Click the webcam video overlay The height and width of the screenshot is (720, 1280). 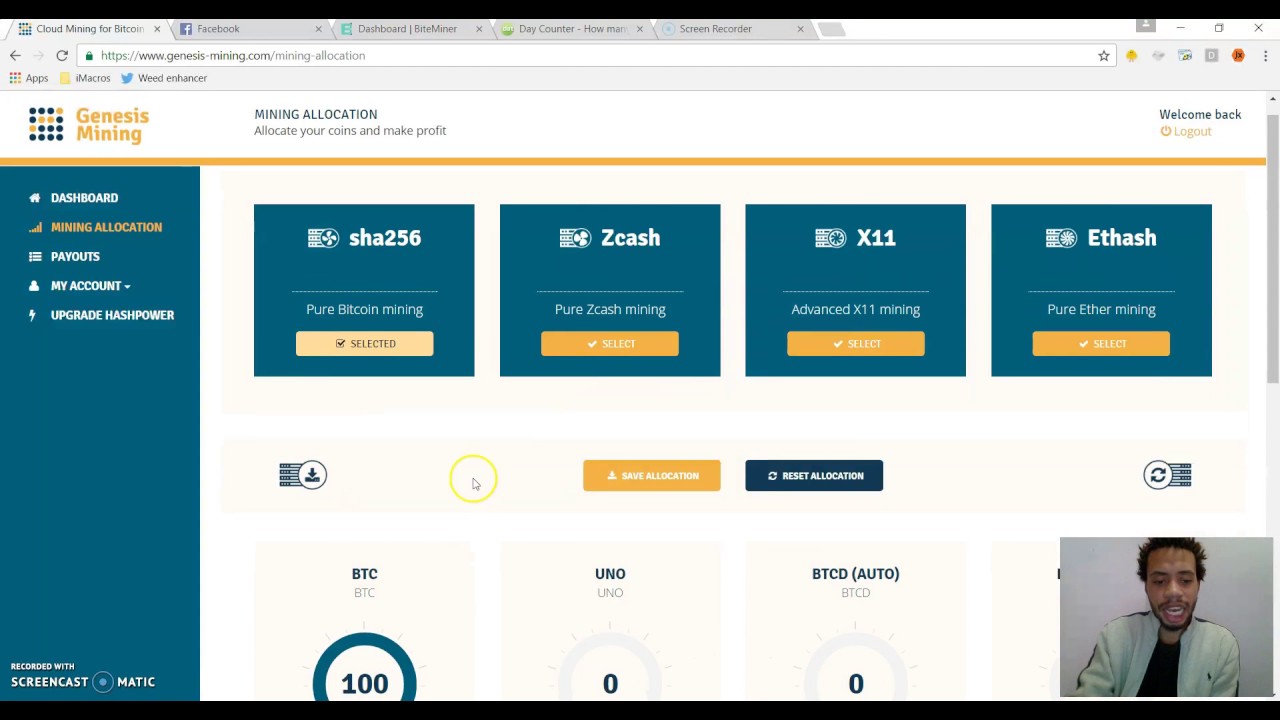point(1166,617)
